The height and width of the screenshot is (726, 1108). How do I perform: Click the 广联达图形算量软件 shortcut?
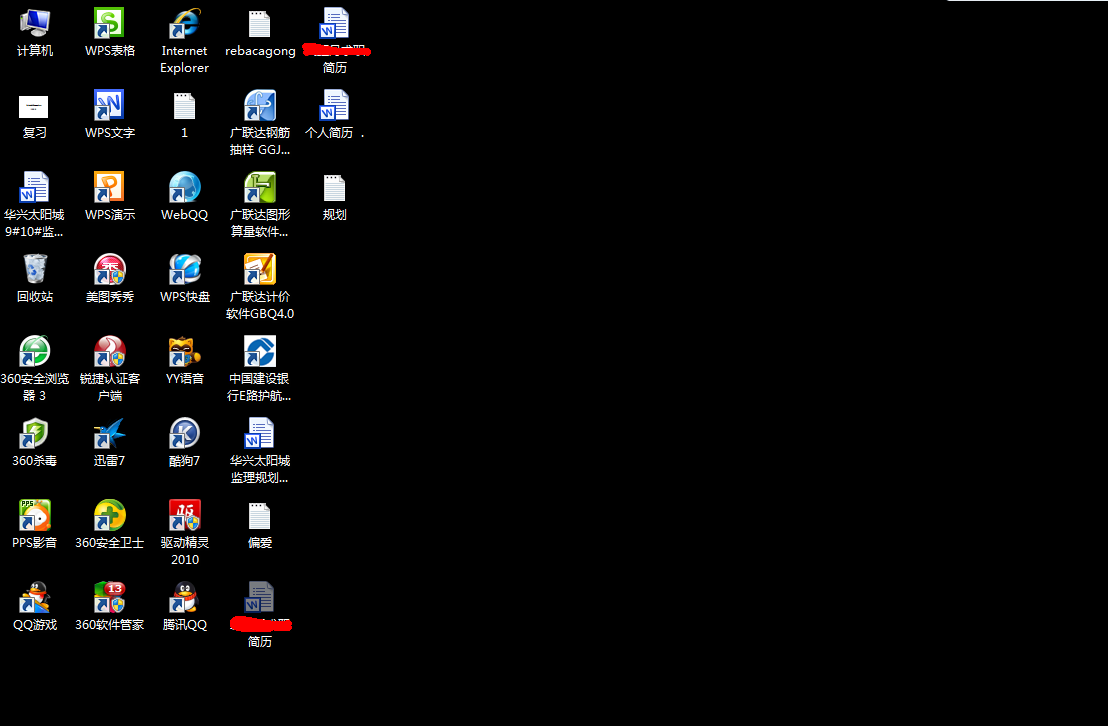pyautogui.click(x=259, y=187)
